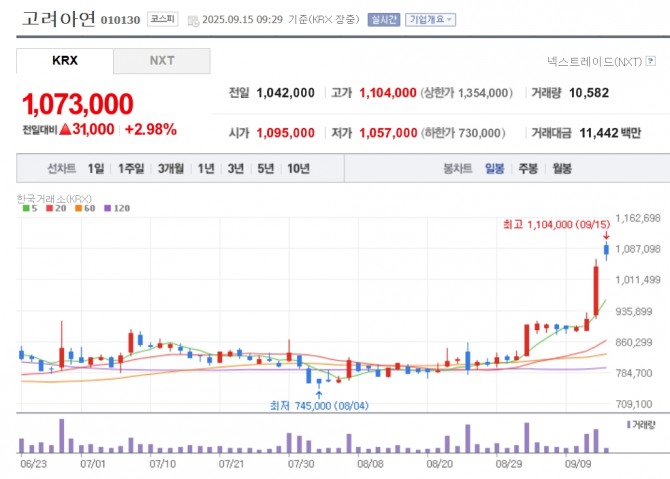670x479 pixels.
Task: Select the 5년 line chart period
Action: [265, 168]
